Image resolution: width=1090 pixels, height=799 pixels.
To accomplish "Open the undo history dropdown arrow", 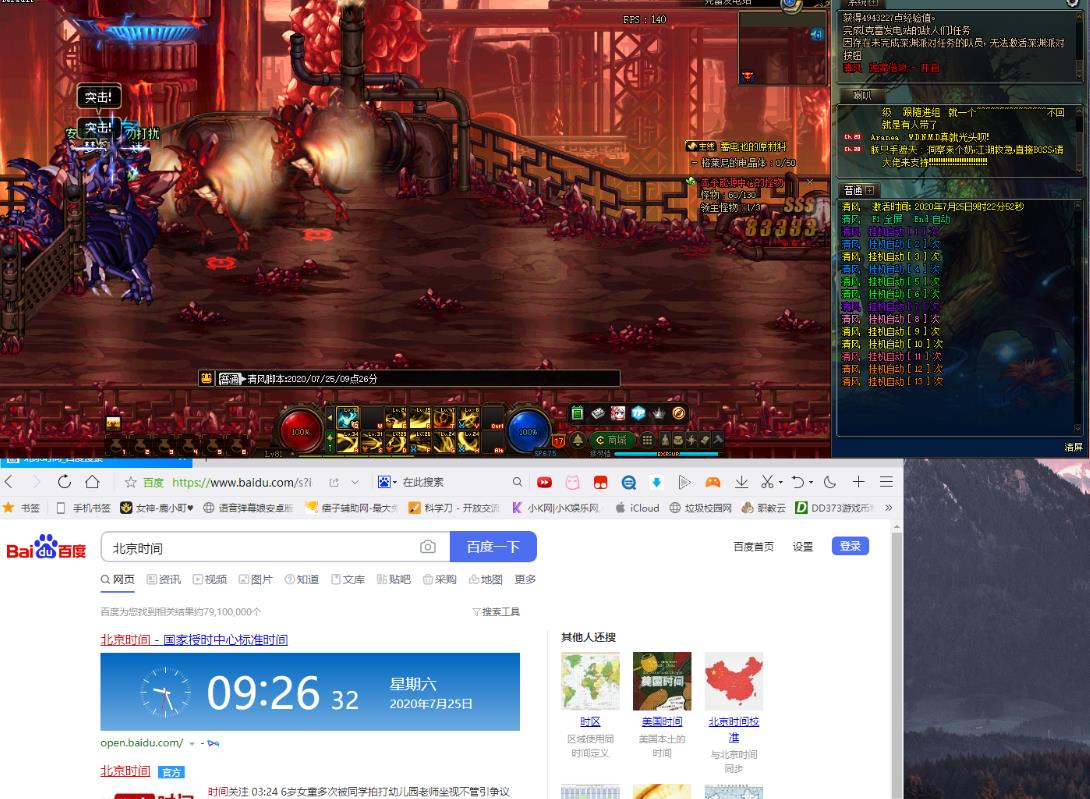I will tap(812, 481).
